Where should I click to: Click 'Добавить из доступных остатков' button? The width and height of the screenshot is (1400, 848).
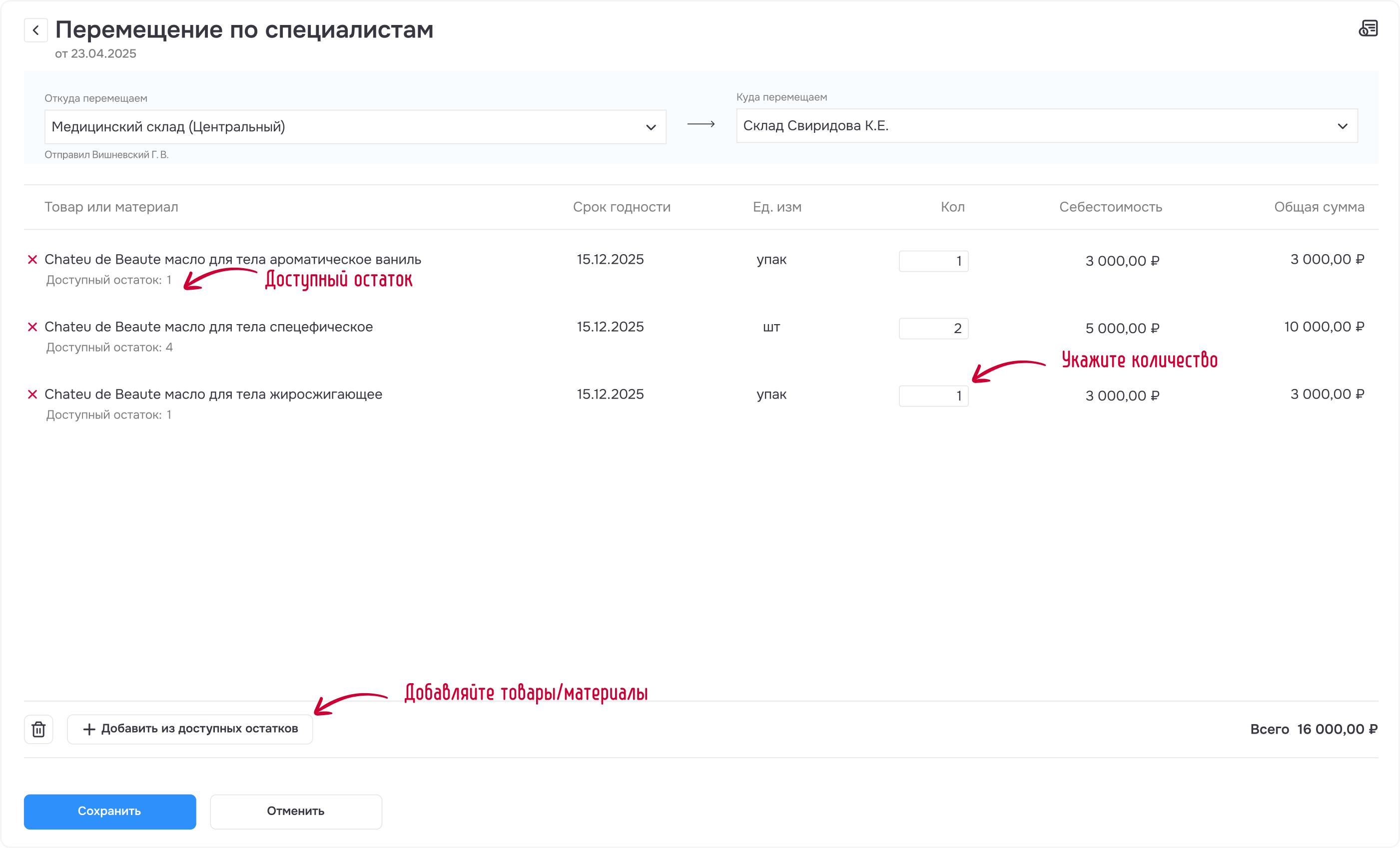pos(190,729)
